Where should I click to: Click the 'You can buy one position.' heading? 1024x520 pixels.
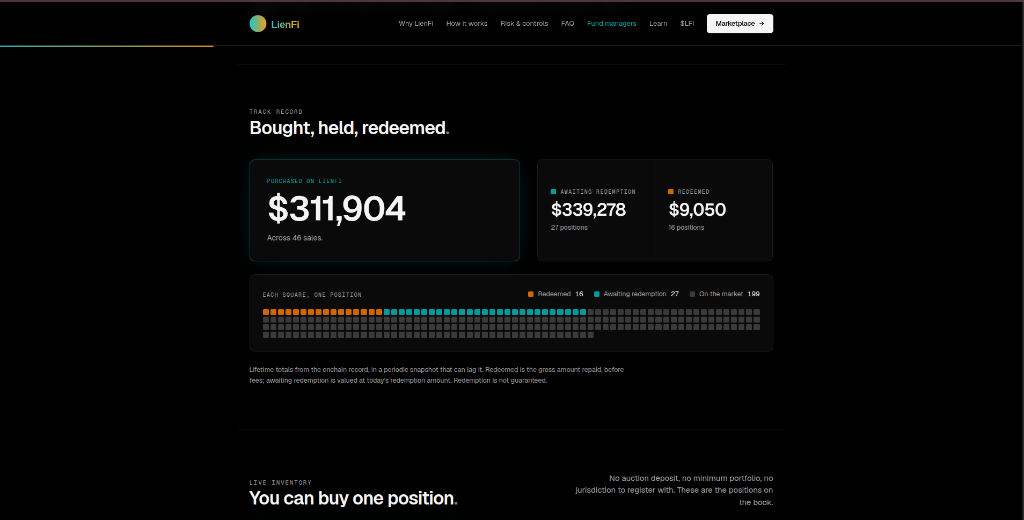(353, 498)
